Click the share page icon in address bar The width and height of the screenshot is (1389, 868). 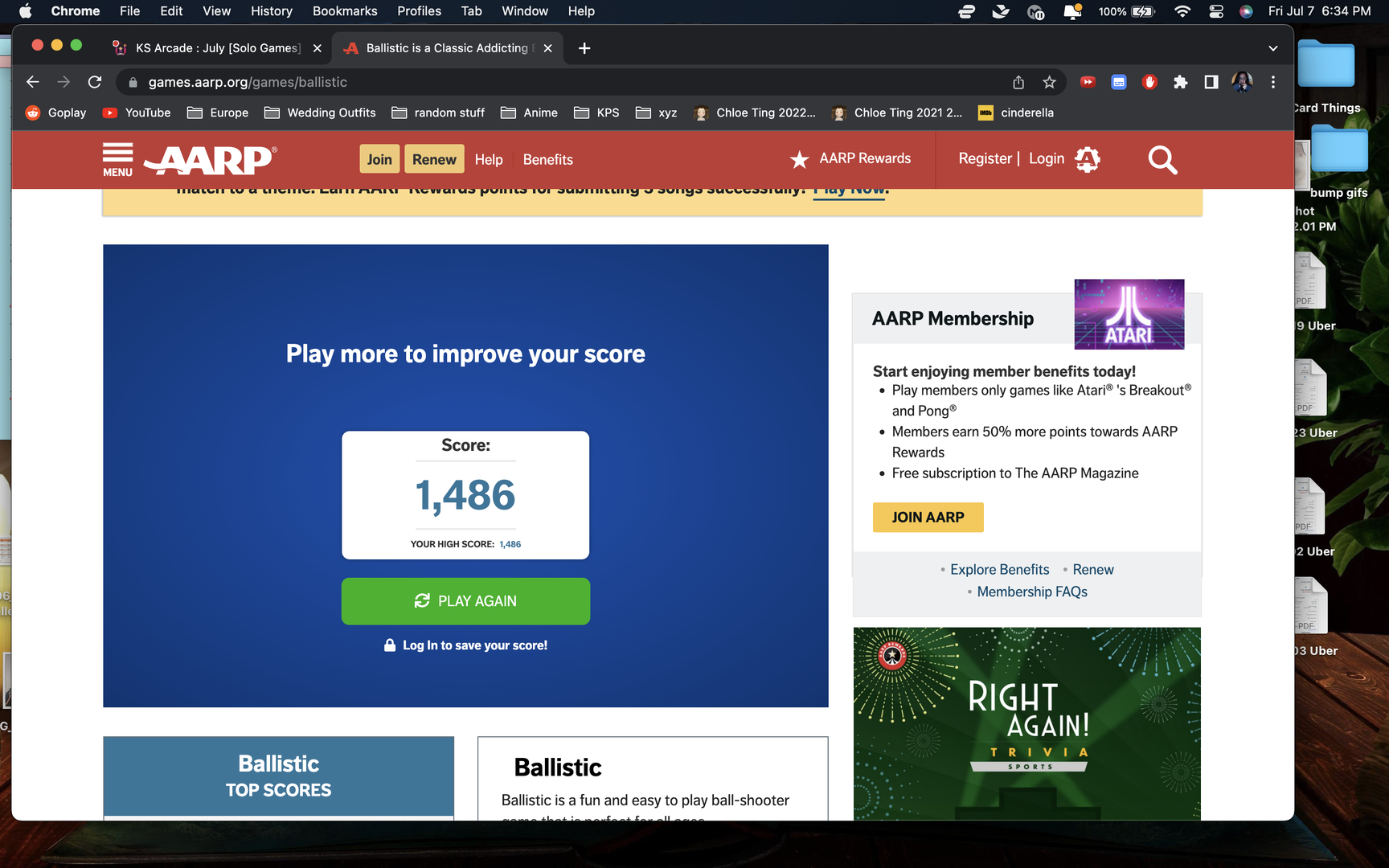tap(1018, 82)
